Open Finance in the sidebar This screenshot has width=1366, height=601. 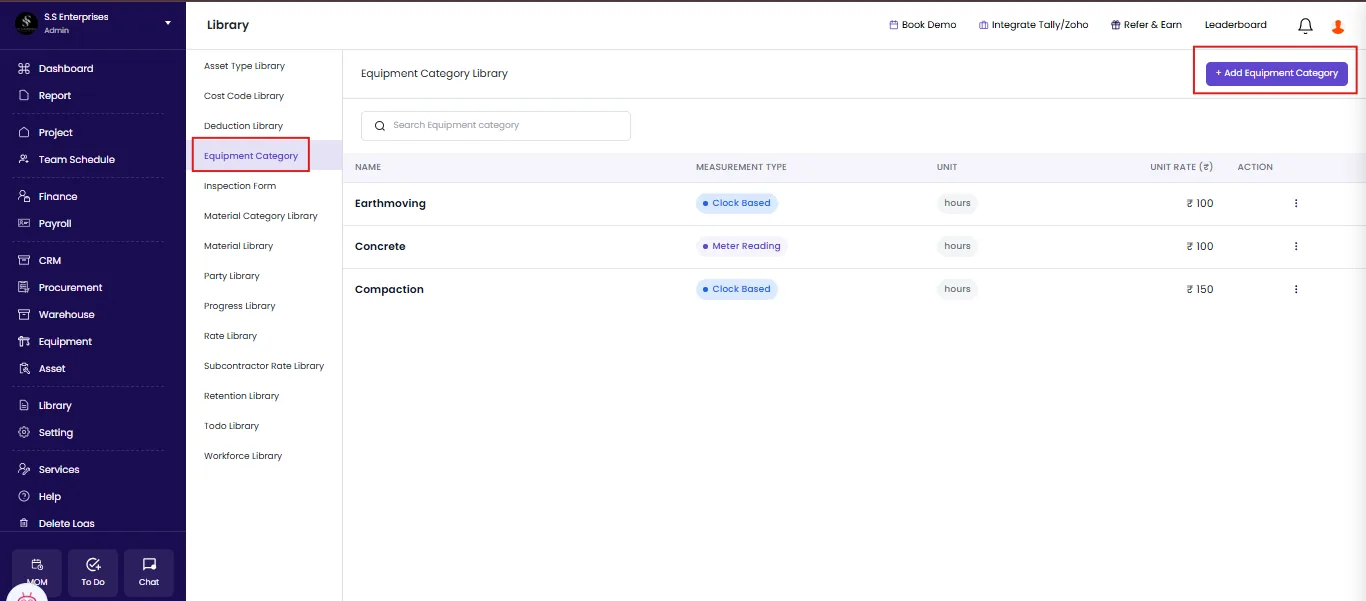(58, 197)
